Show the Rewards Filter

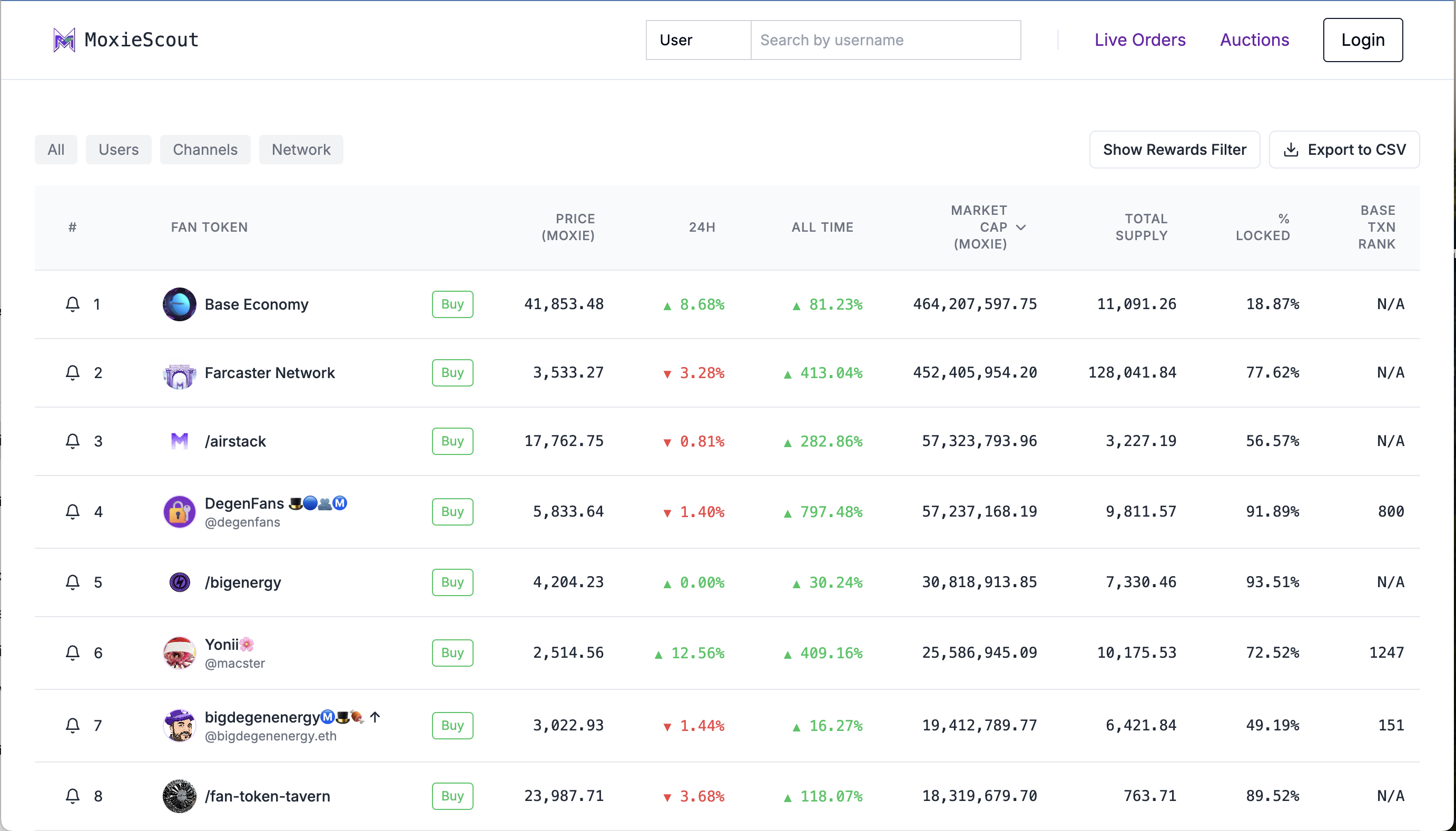(1175, 150)
